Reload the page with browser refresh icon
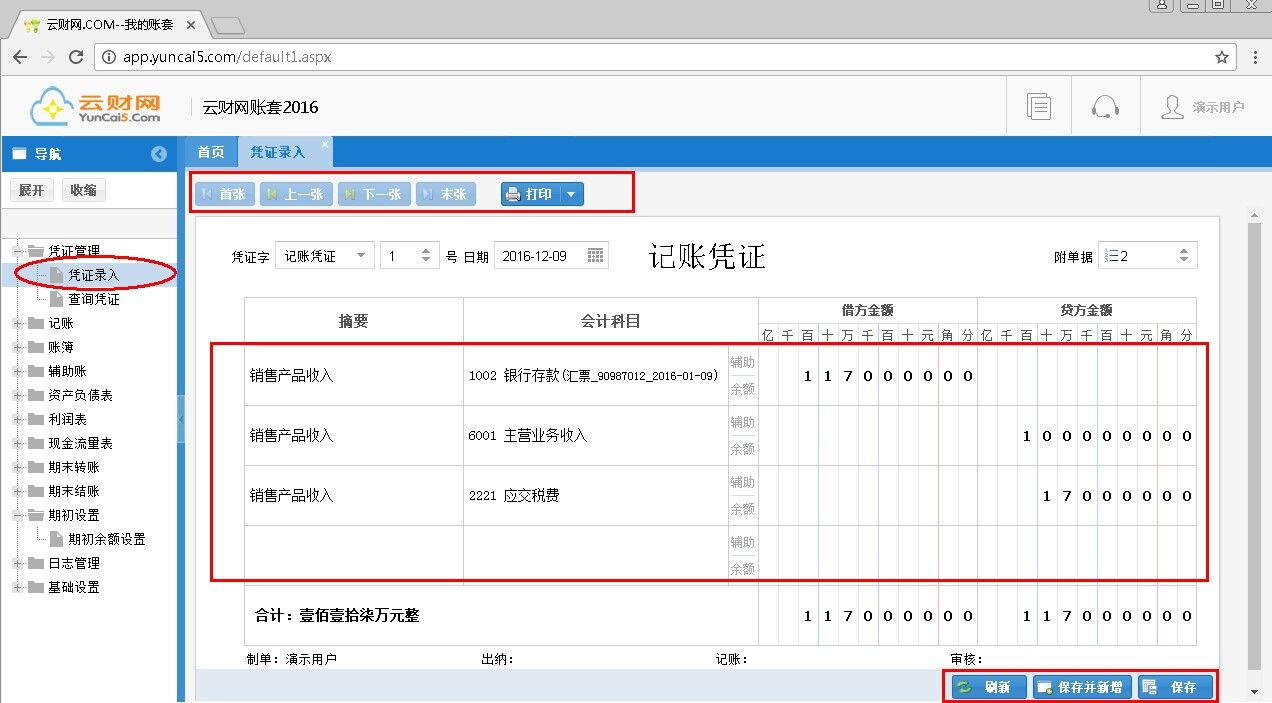Viewport: 1272px width, 703px height. (x=76, y=57)
